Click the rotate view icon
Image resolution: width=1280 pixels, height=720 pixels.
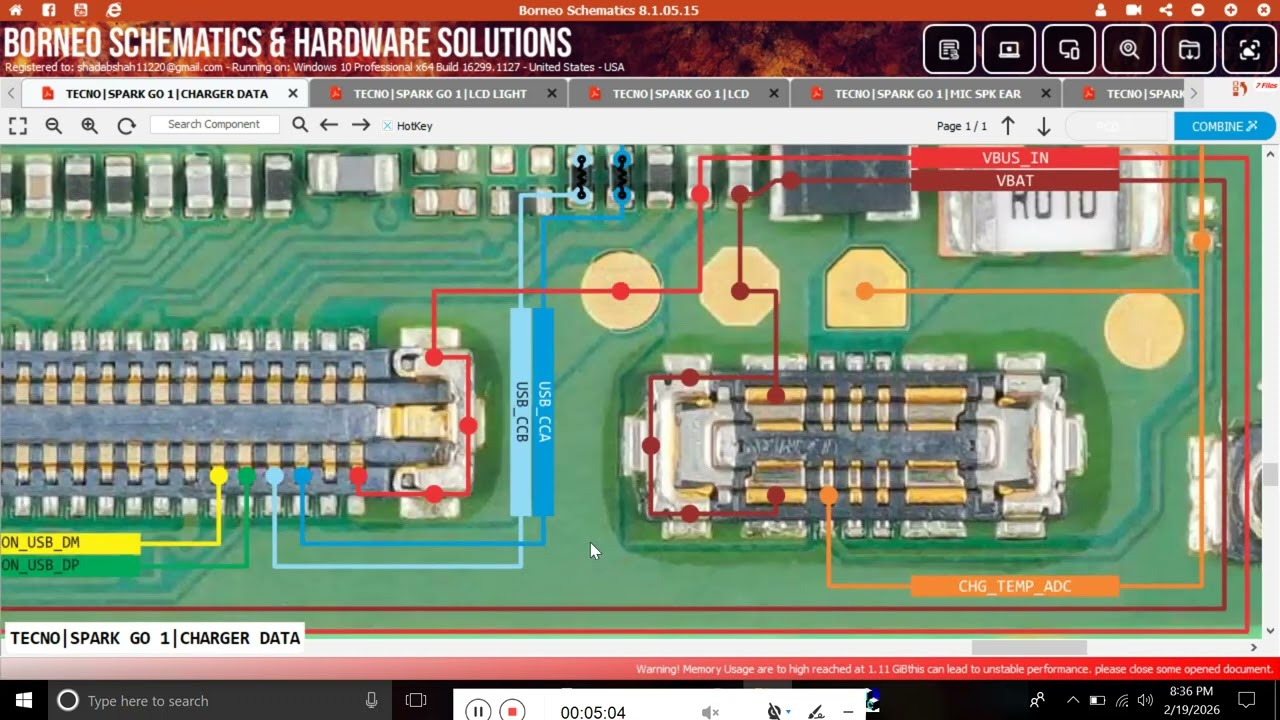(x=126, y=126)
